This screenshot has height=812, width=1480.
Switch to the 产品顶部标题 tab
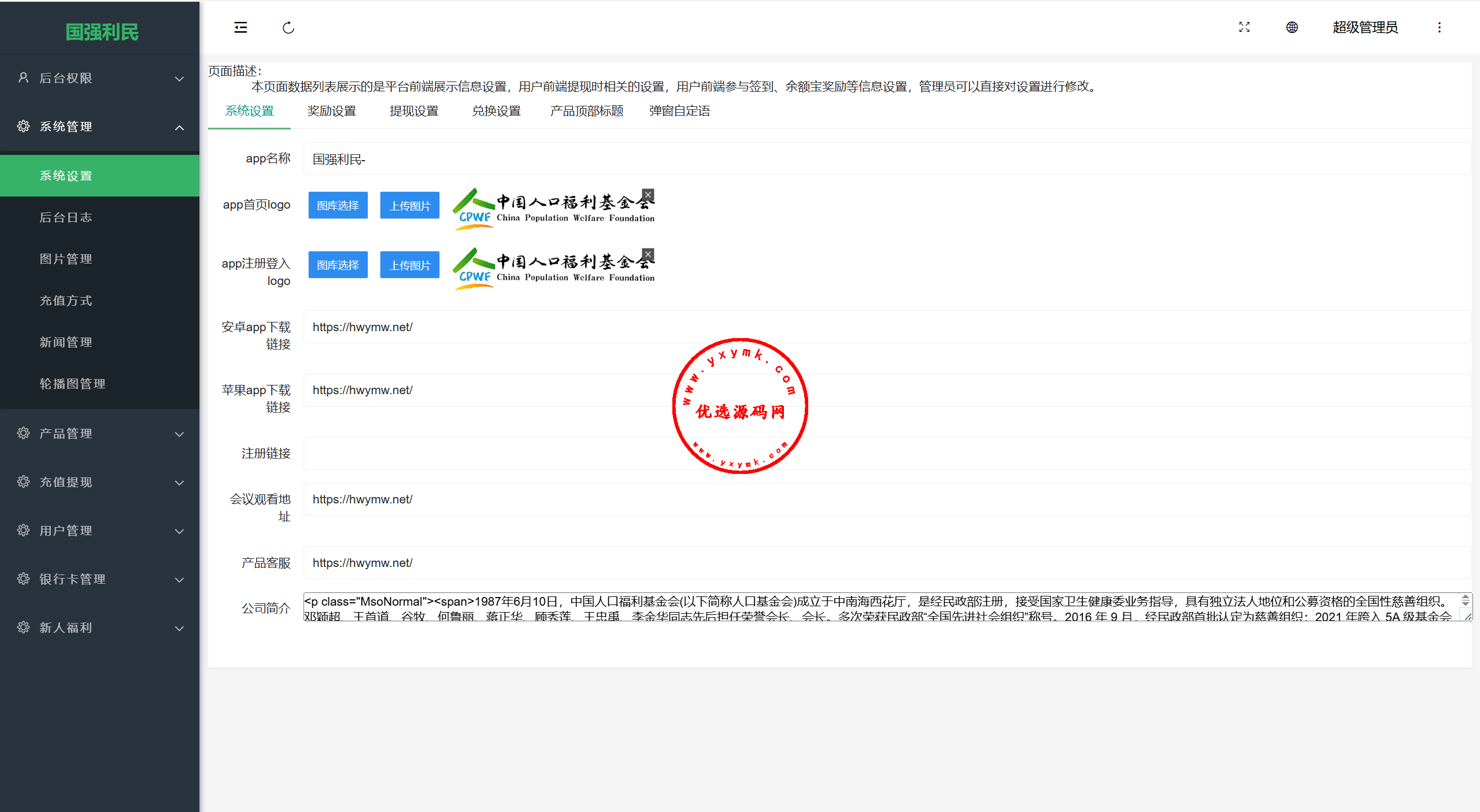point(587,111)
